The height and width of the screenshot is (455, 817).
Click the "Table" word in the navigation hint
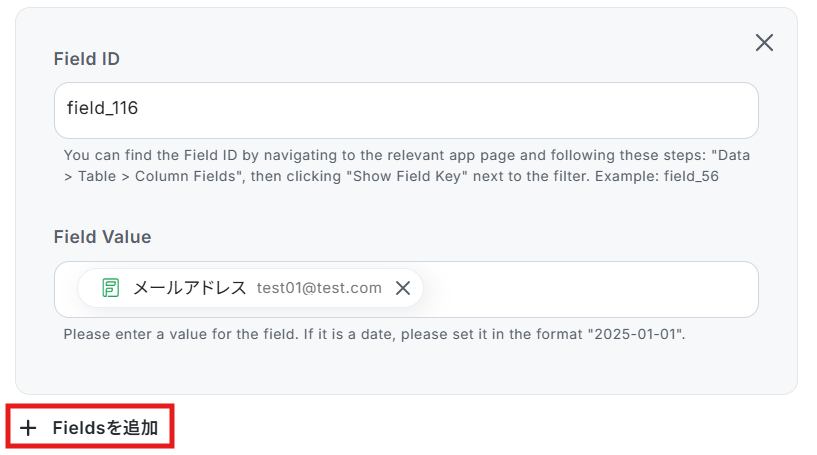tap(98, 176)
